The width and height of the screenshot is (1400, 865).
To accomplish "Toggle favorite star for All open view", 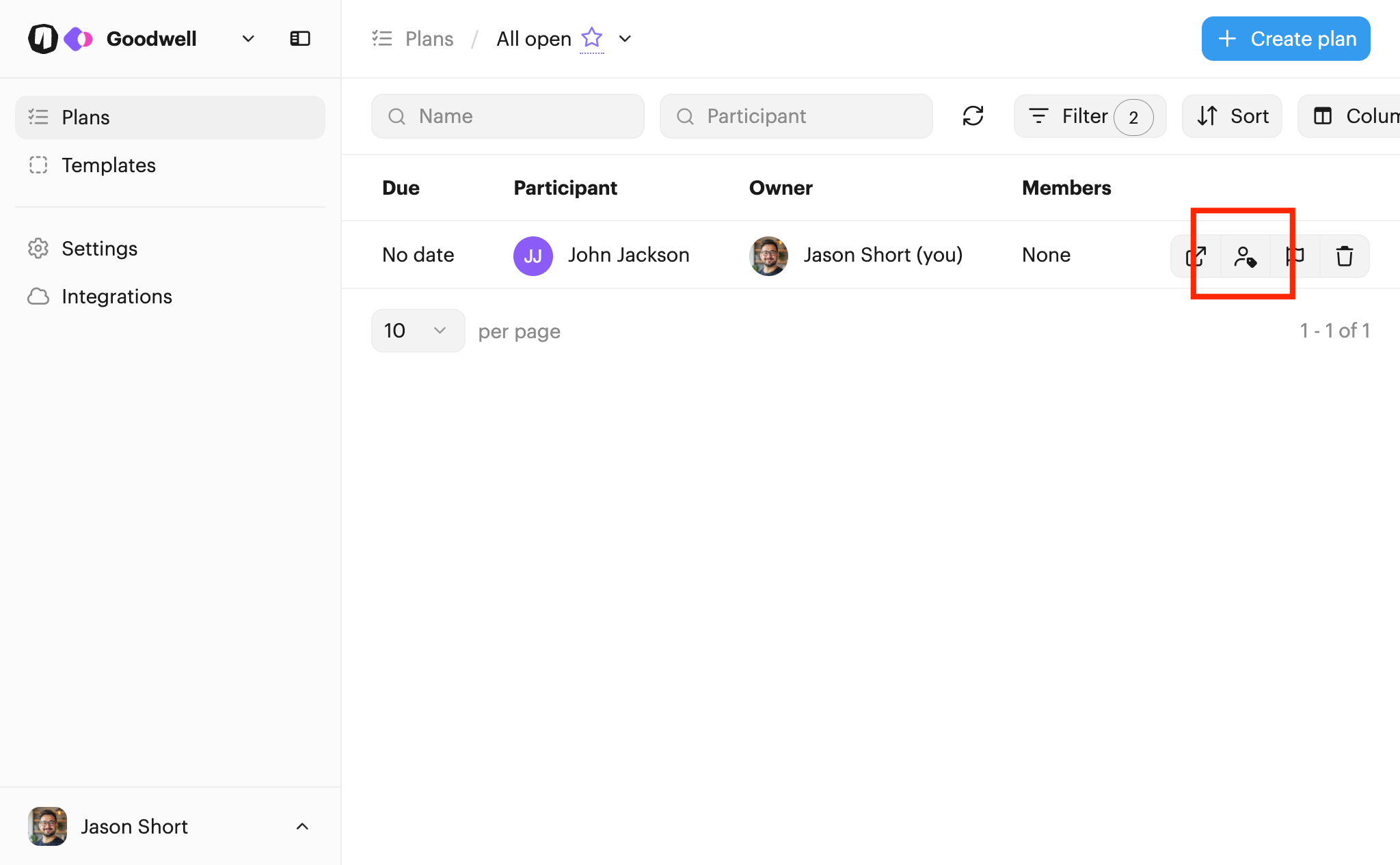I will [591, 38].
